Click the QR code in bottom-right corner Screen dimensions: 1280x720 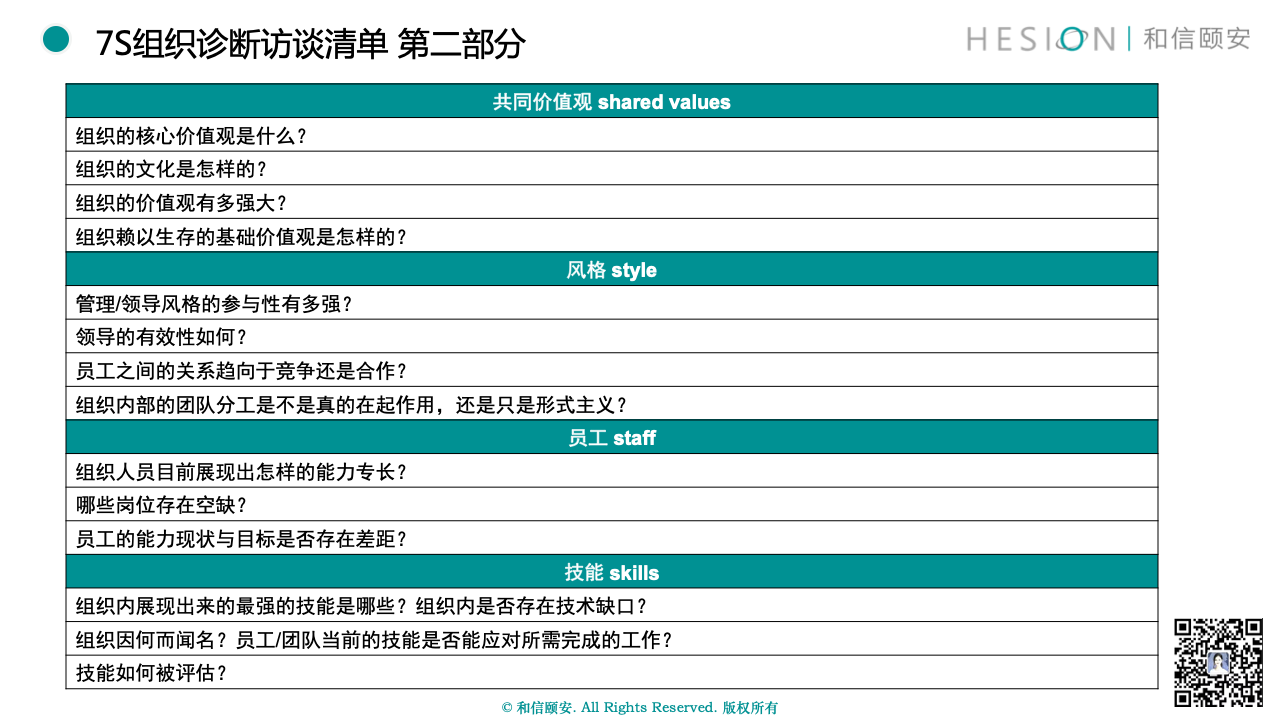point(1218,662)
